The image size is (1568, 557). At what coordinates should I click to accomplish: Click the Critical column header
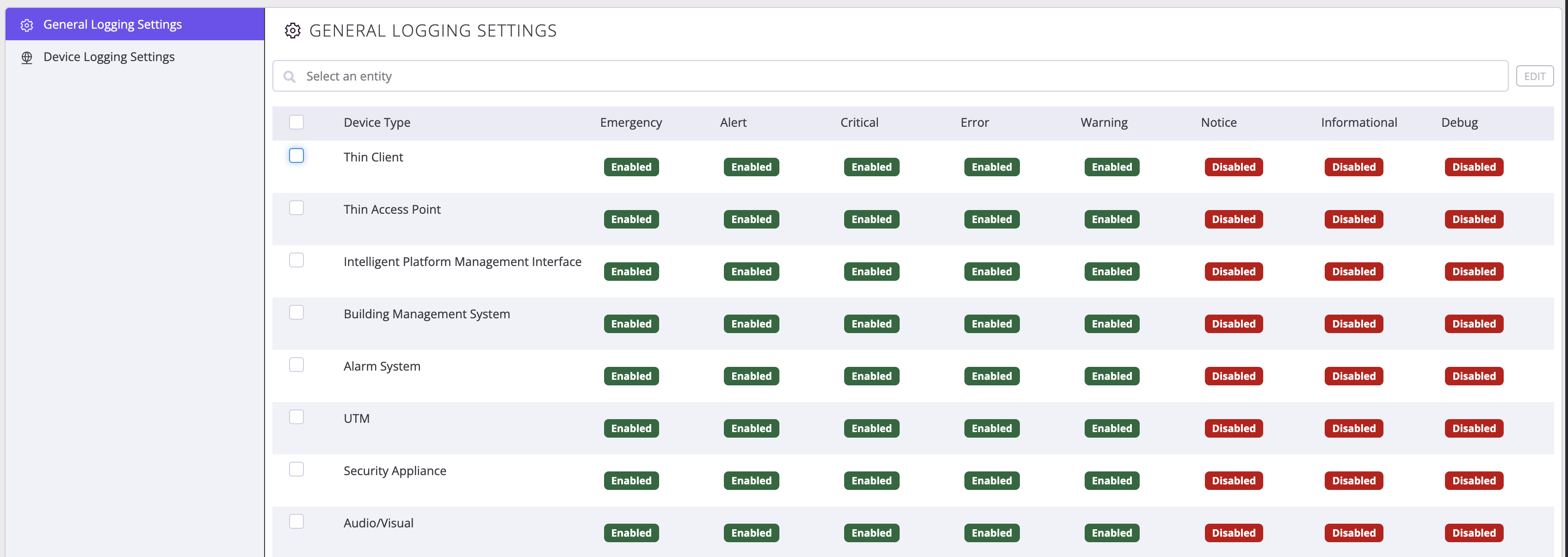click(x=859, y=122)
